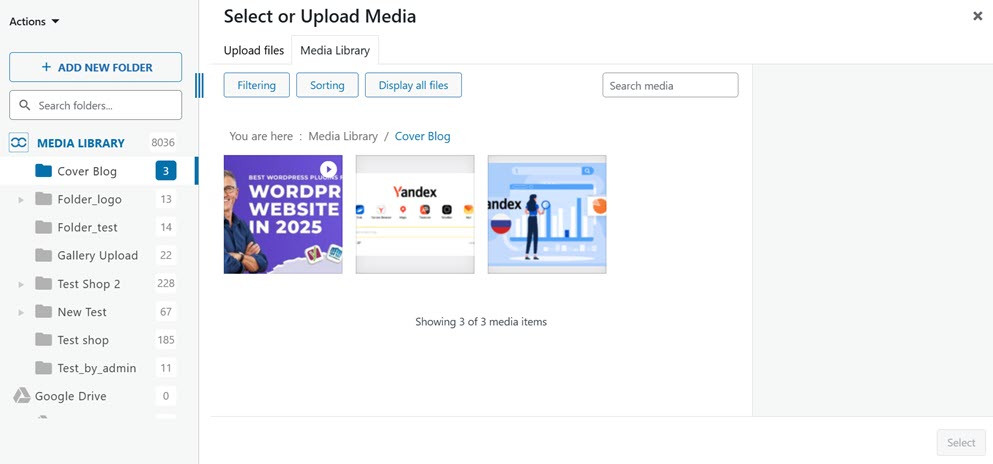Click the Media Library cloud icon
Image resolution: width=993 pixels, height=464 pixels.
19,143
